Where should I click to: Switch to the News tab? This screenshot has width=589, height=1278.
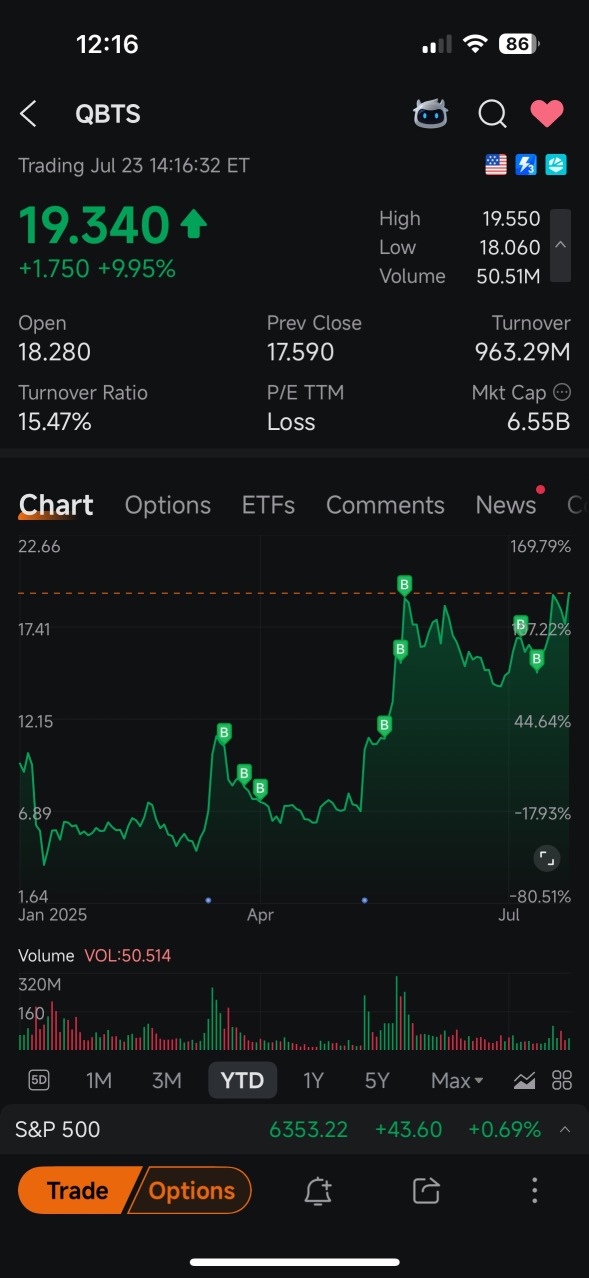pos(506,505)
